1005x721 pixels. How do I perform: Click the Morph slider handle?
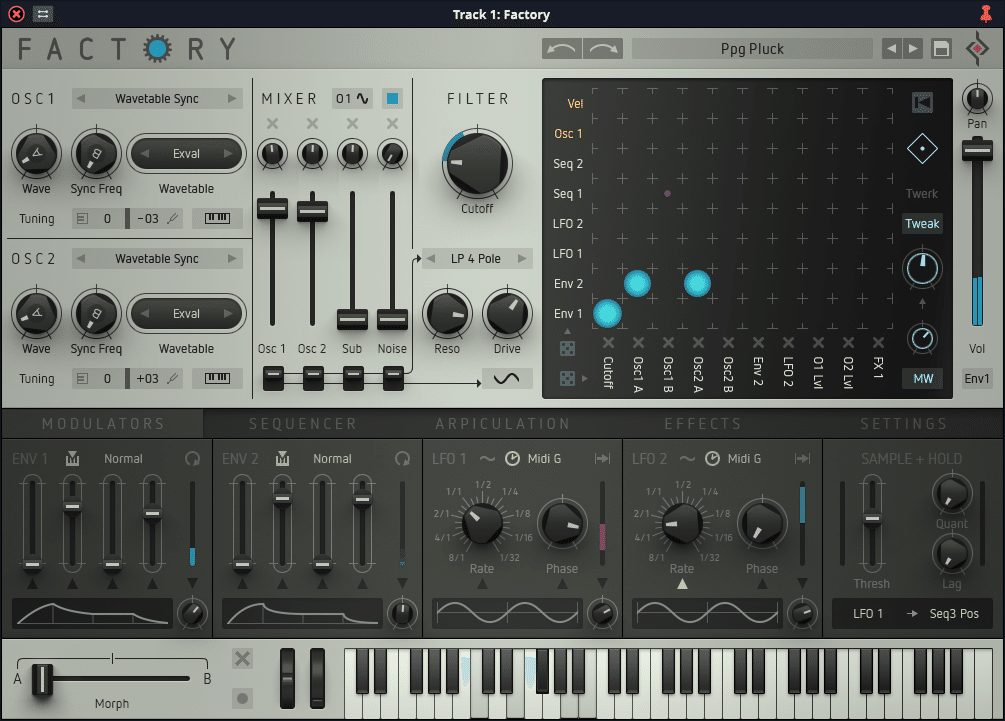(x=42, y=679)
